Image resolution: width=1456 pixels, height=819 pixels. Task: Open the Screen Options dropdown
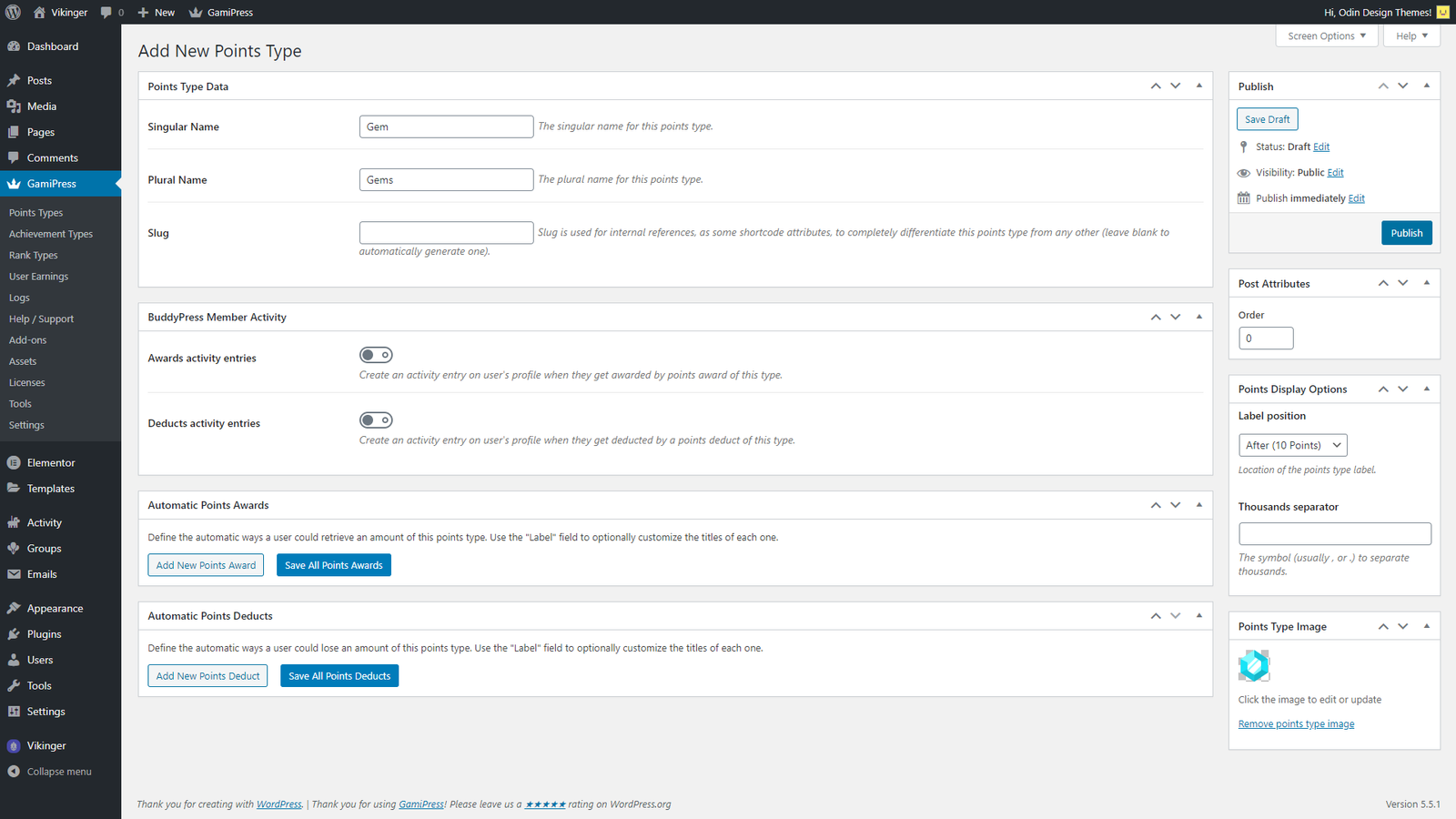[x=1326, y=35]
